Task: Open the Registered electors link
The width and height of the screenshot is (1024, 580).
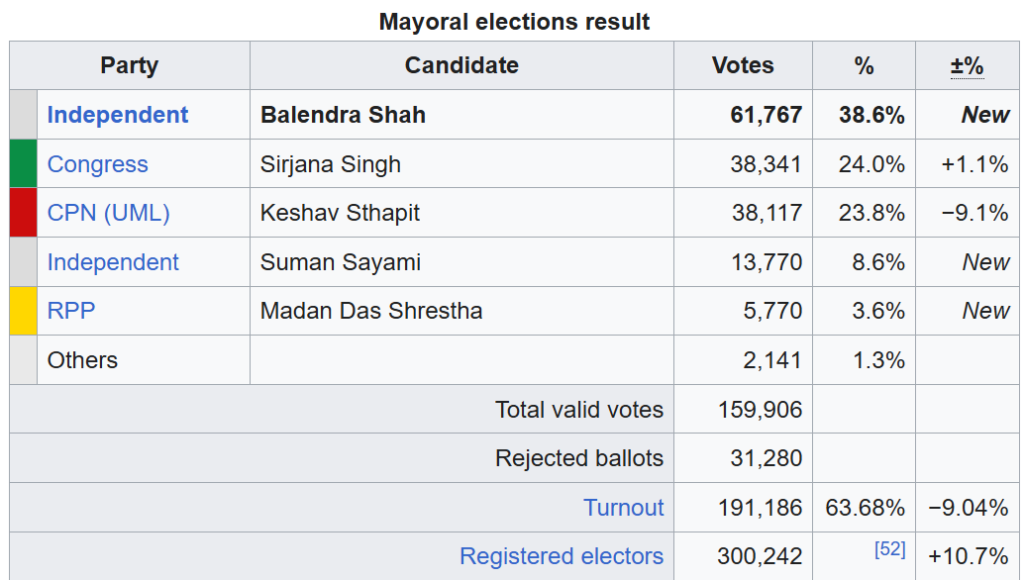Action: pyautogui.click(x=561, y=556)
